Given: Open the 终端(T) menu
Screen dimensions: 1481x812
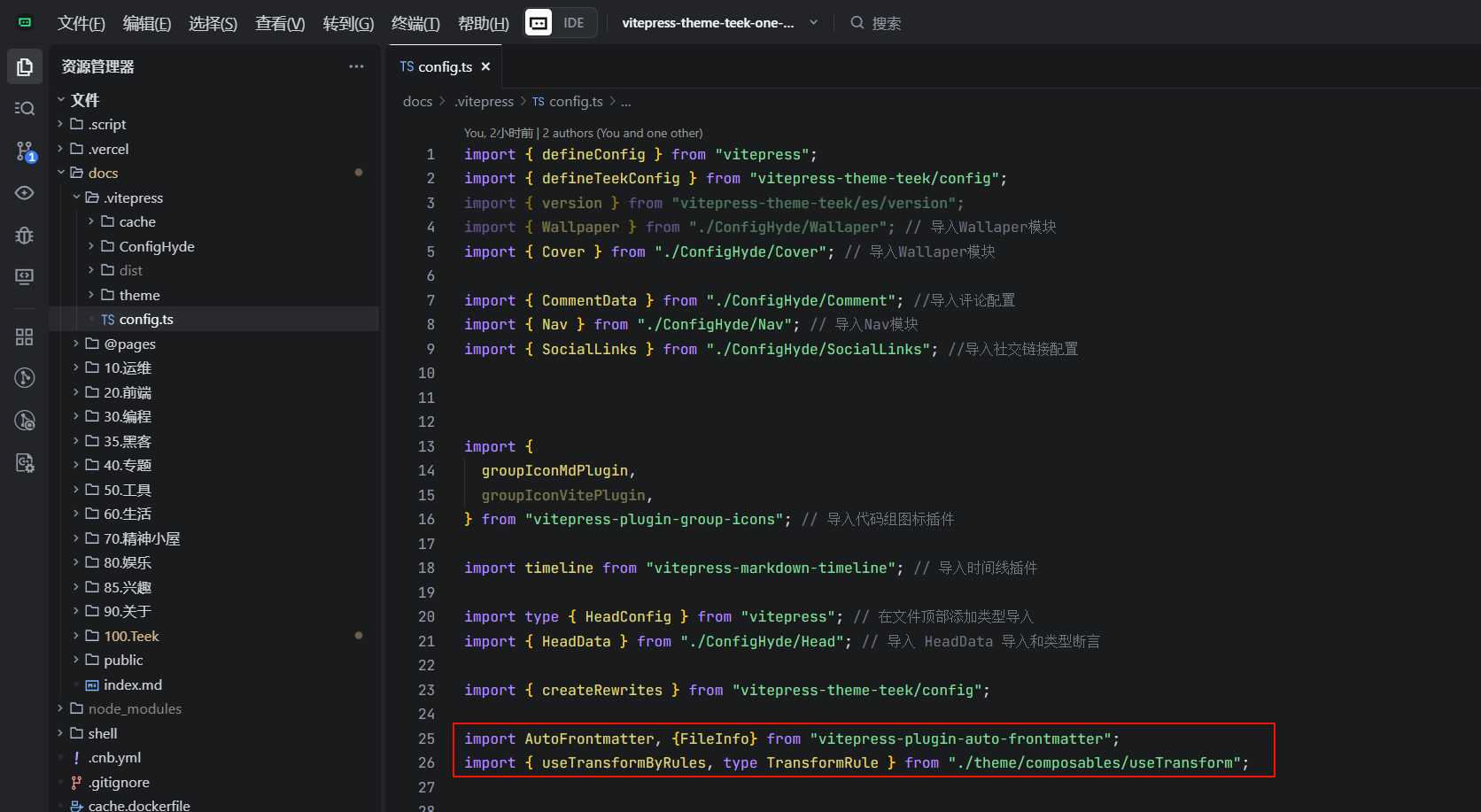Looking at the screenshot, I should click(x=415, y=23).
